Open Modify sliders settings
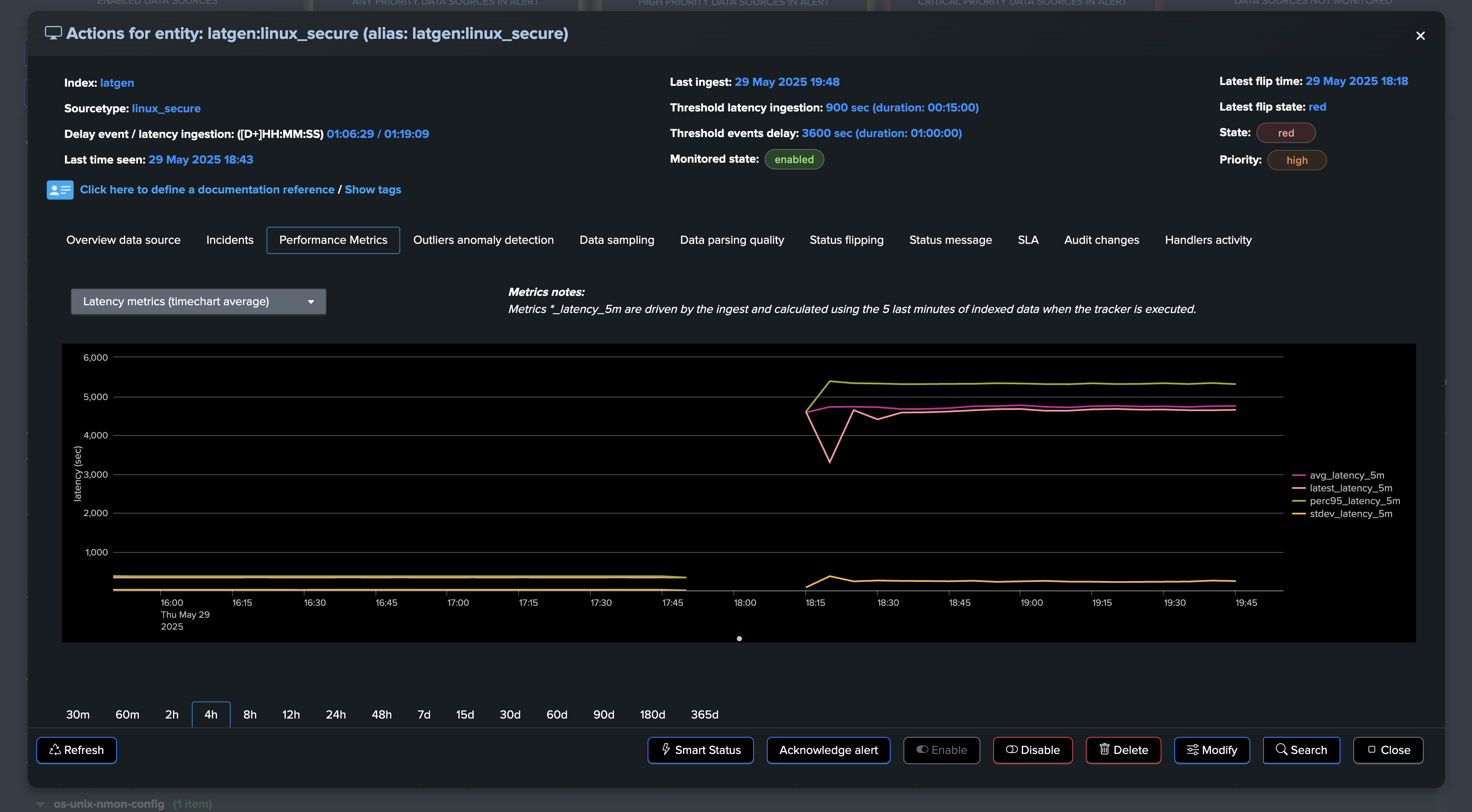Screen dimensions: 1472x812 (1211, 750)
